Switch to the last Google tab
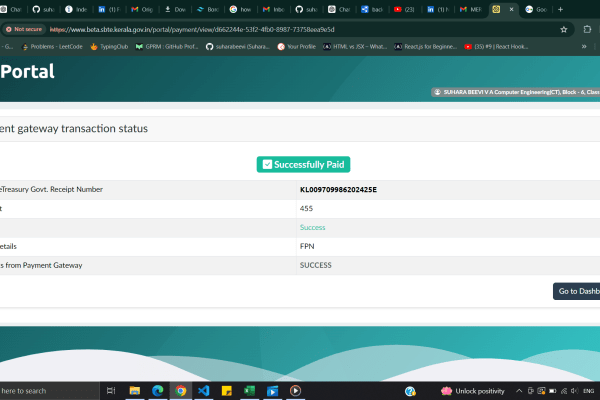 (x=536, y=10)
